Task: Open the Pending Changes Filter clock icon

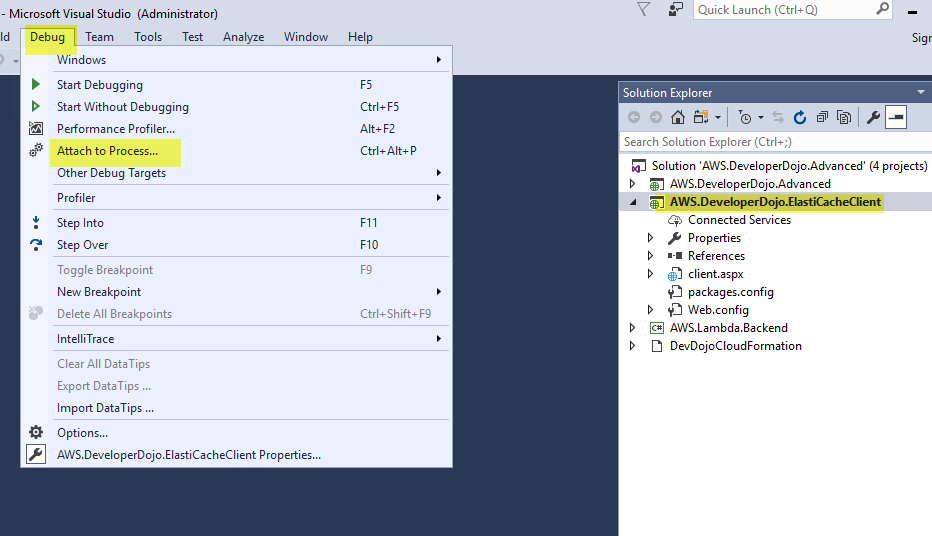Action: pyautogui.click(x=744, y=117)
